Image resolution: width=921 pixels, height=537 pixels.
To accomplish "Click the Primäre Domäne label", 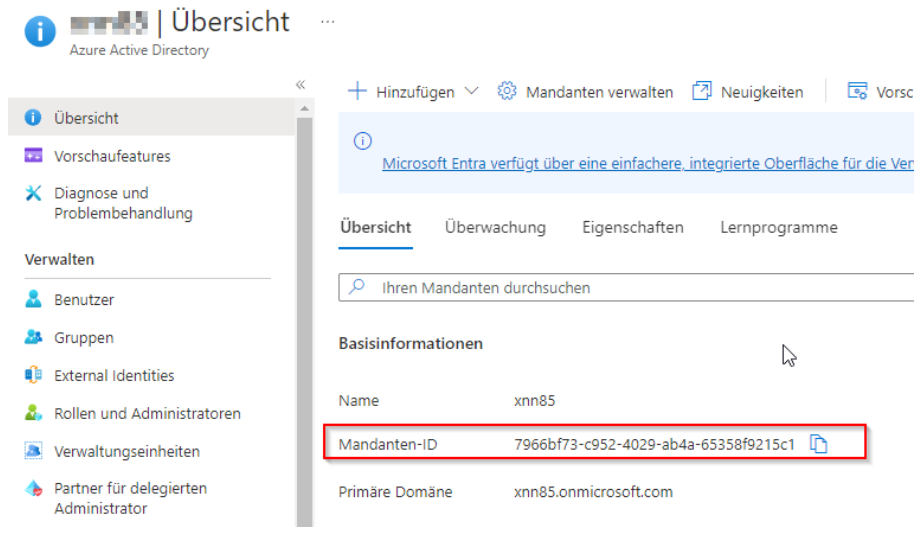I will click(395, 492).
